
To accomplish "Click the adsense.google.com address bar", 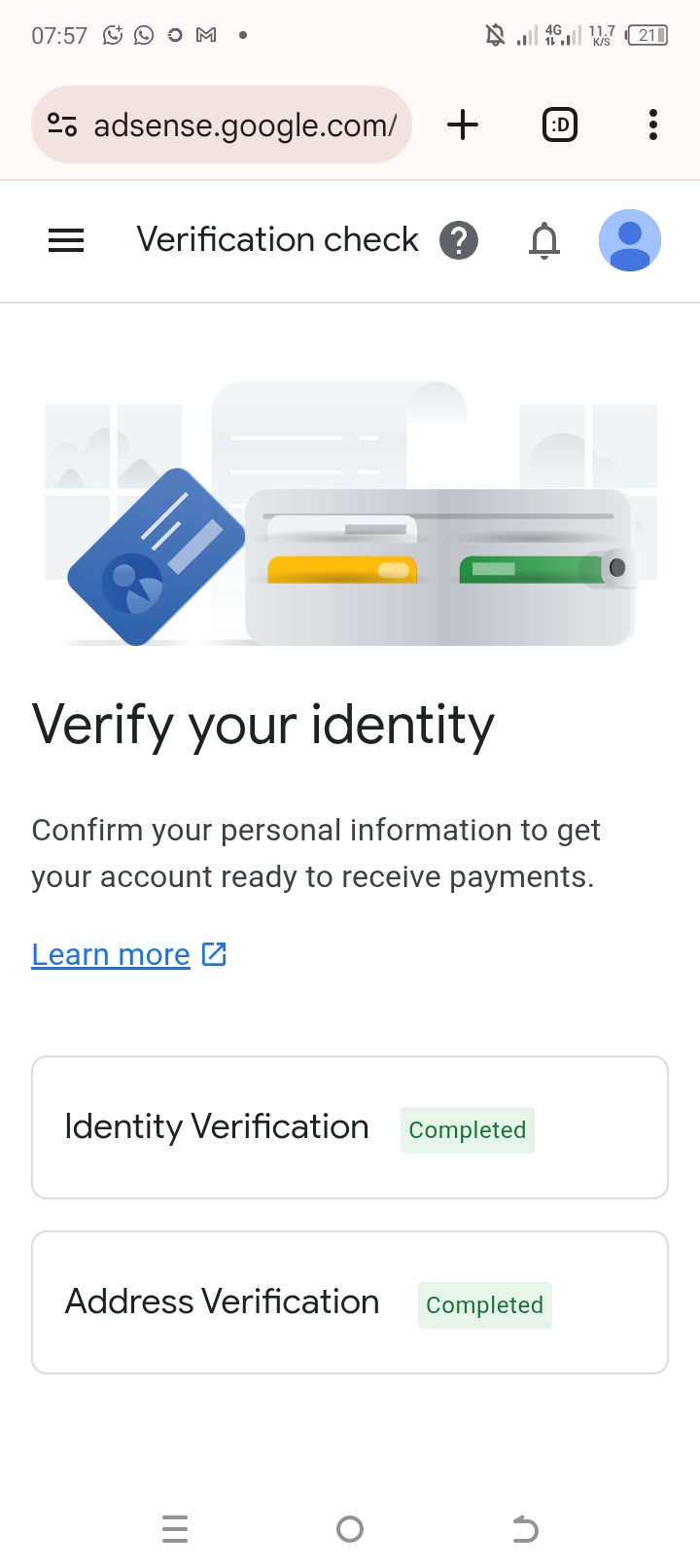I will 222,125.
